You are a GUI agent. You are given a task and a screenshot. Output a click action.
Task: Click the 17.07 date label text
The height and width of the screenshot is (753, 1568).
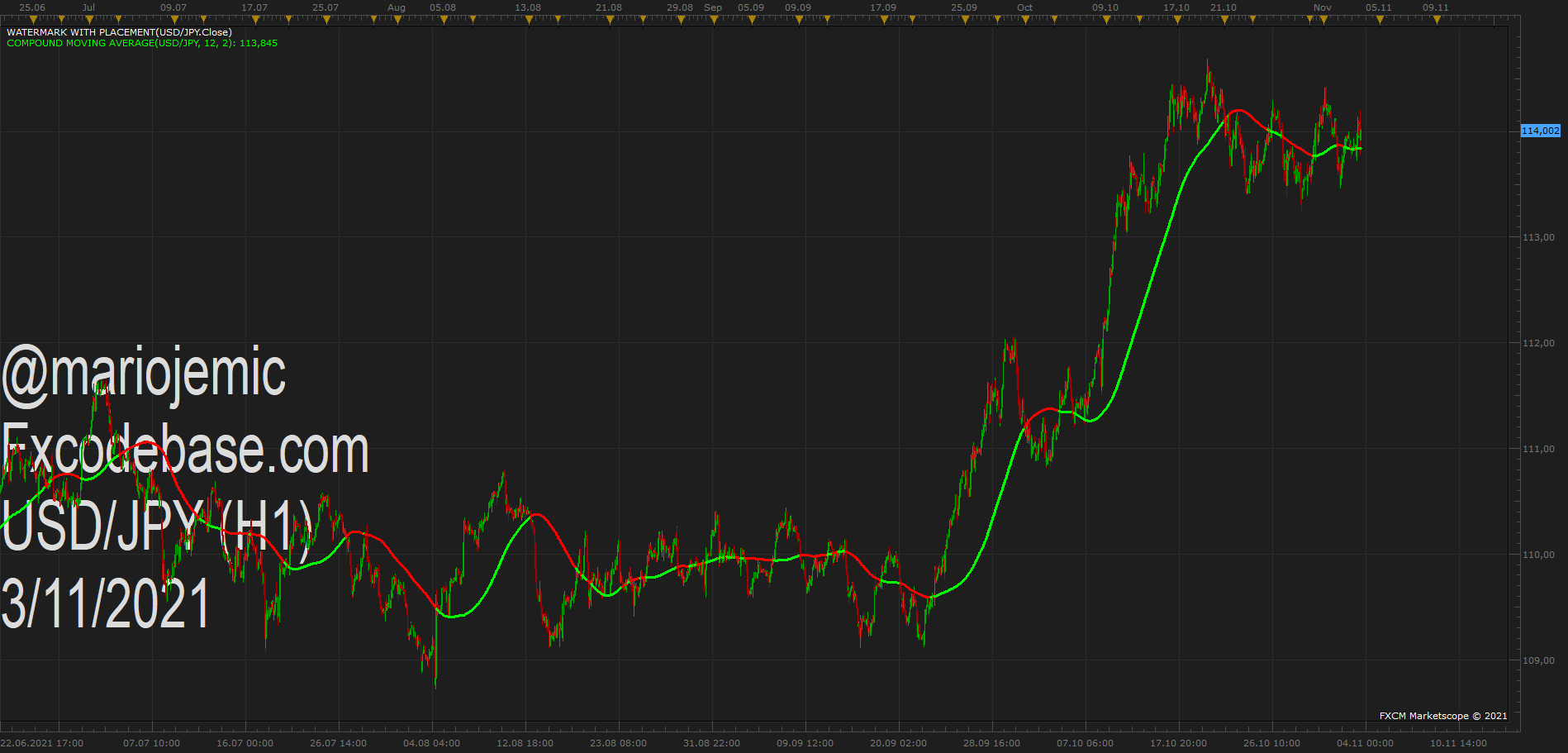coord(254,7)
